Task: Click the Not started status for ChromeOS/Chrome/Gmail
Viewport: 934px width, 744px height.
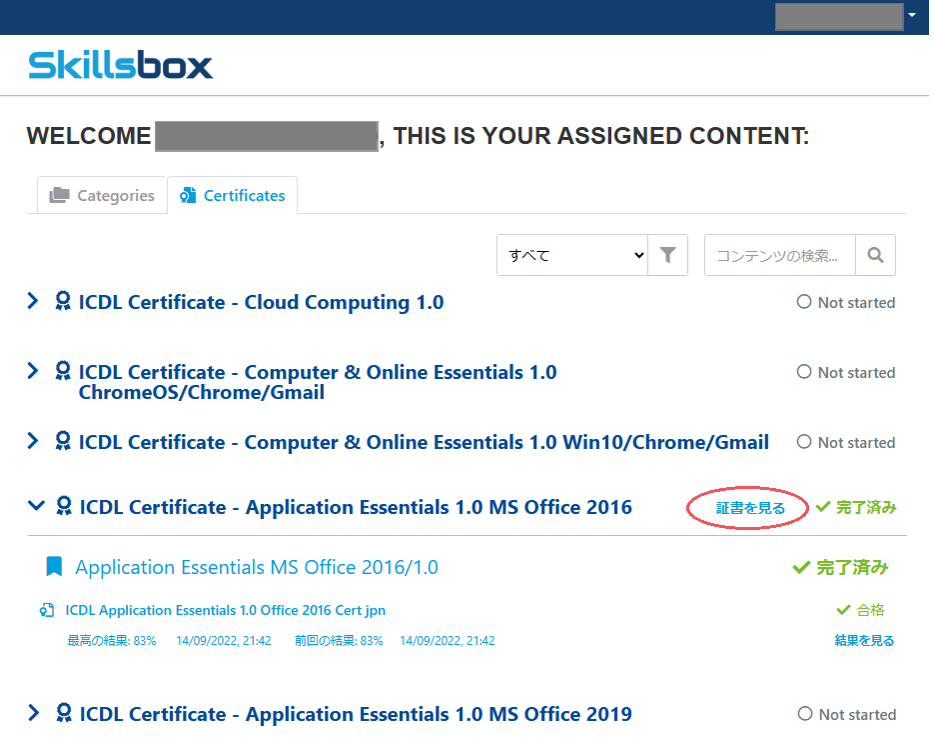Action: tap(846, 373)
